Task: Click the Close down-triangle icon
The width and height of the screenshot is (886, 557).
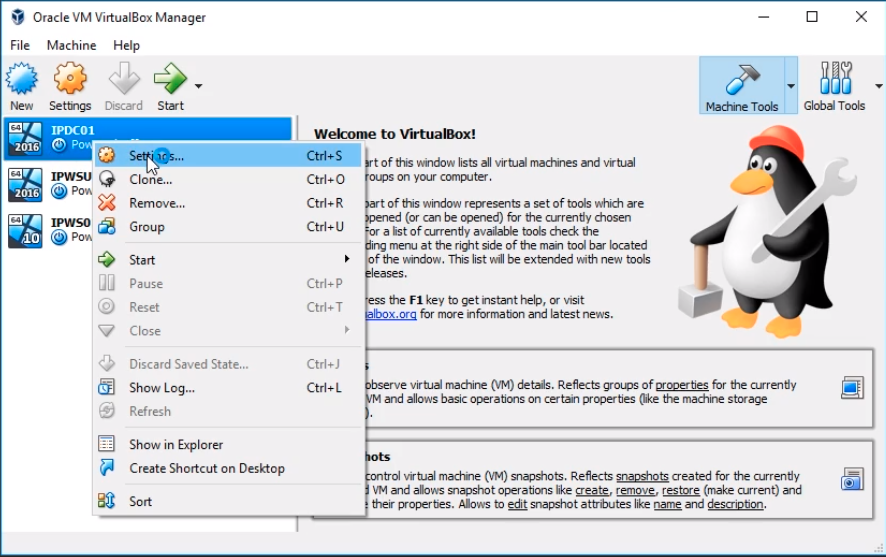Action: pyautogui.click(x=106, y=330)
